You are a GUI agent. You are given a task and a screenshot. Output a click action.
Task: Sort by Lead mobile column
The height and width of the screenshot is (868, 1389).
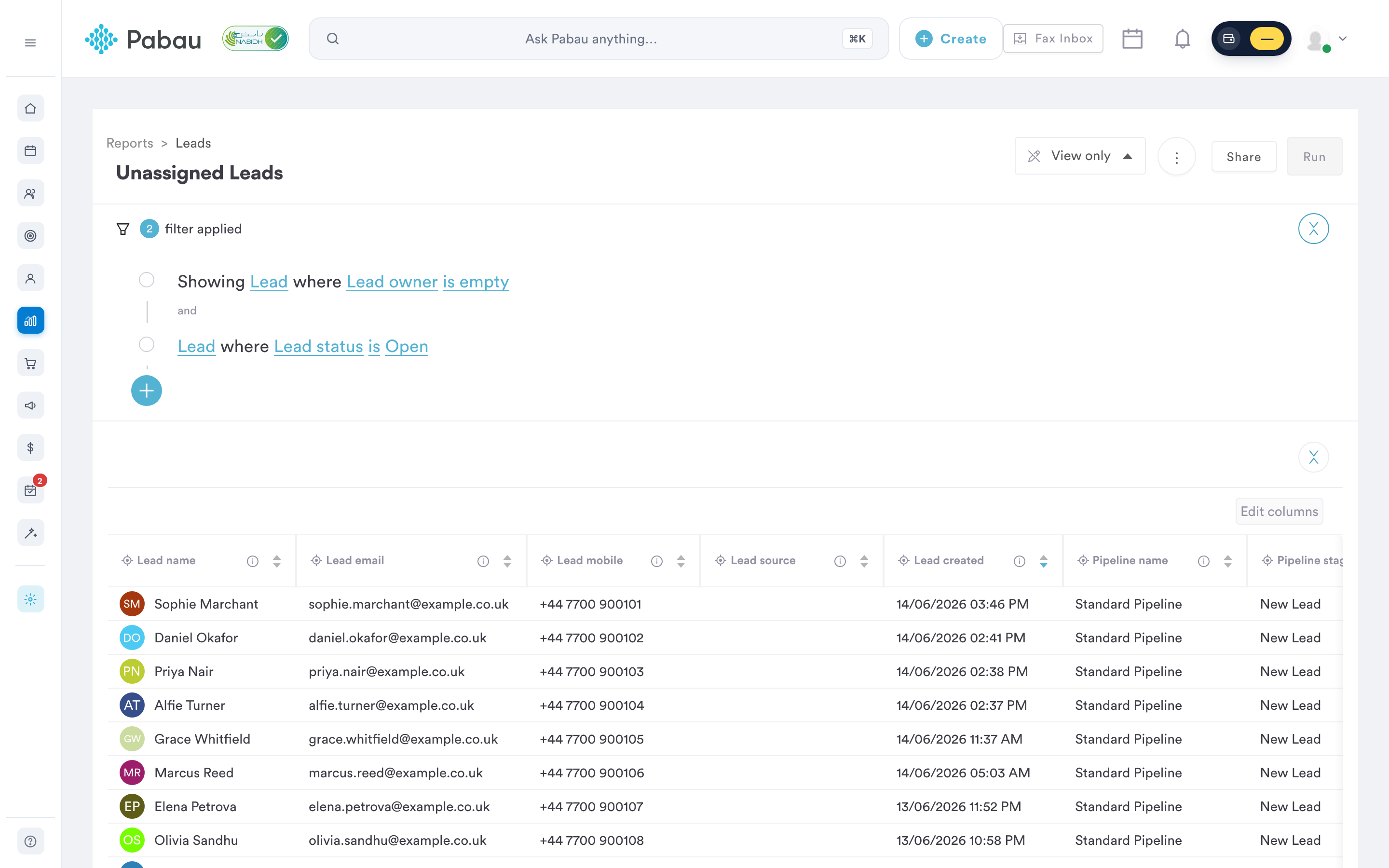click(681, 561)
